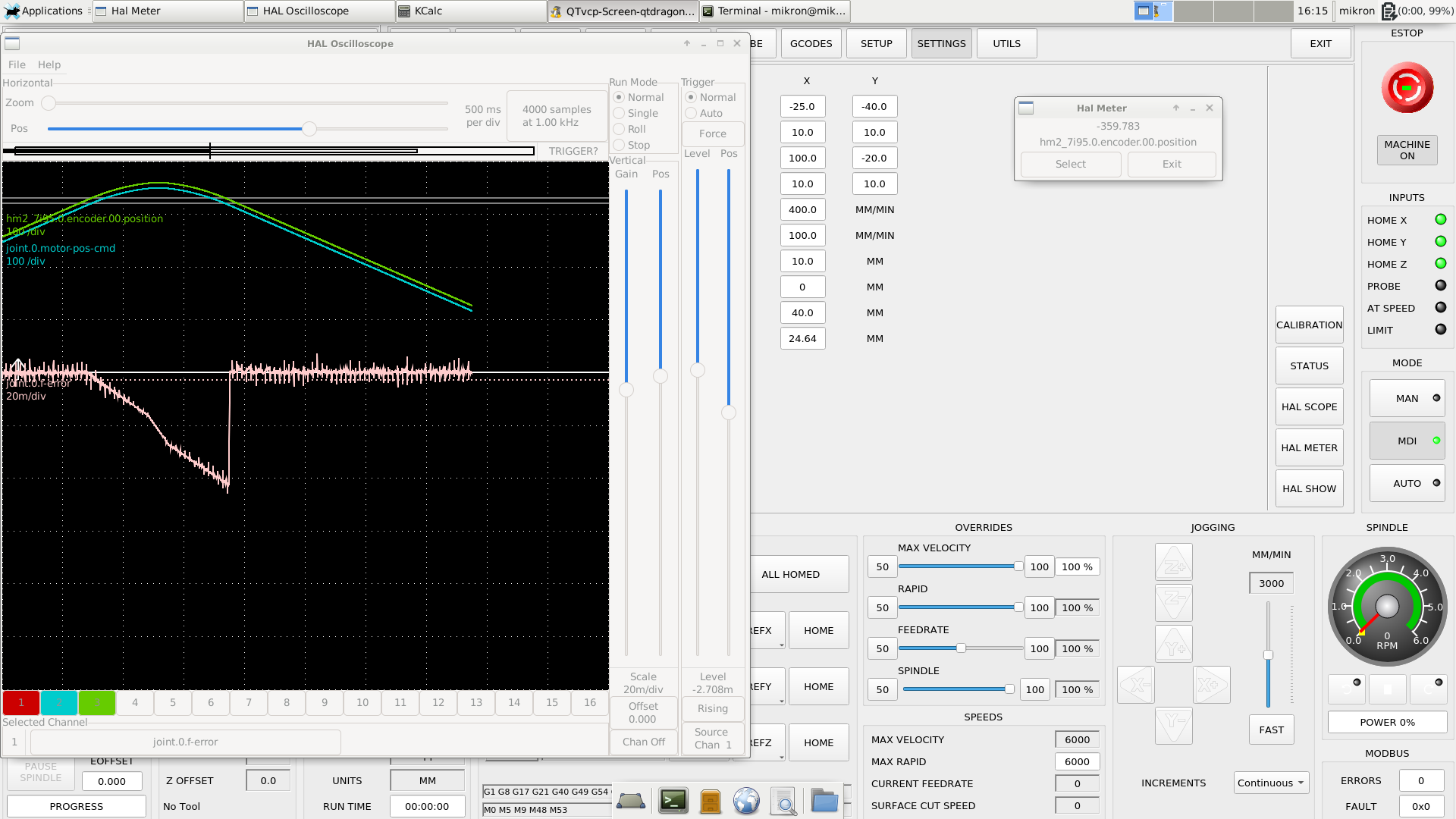This screenshot has width=1456, height=819.
Task: Select Normal trigger mode radio
Action: point(691,97)
